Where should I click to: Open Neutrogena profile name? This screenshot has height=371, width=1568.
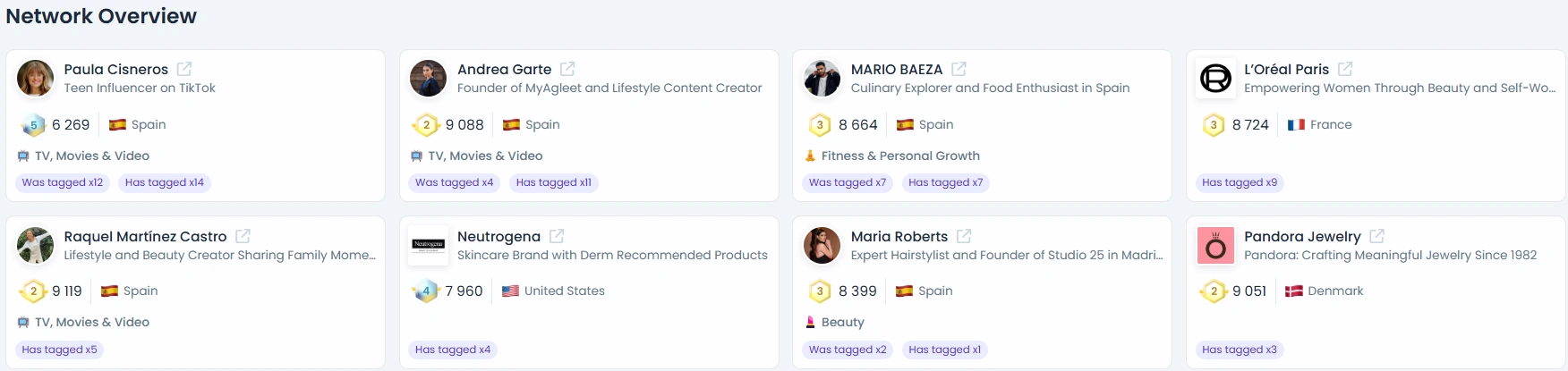pyautogui.click(x=499, y=237)
